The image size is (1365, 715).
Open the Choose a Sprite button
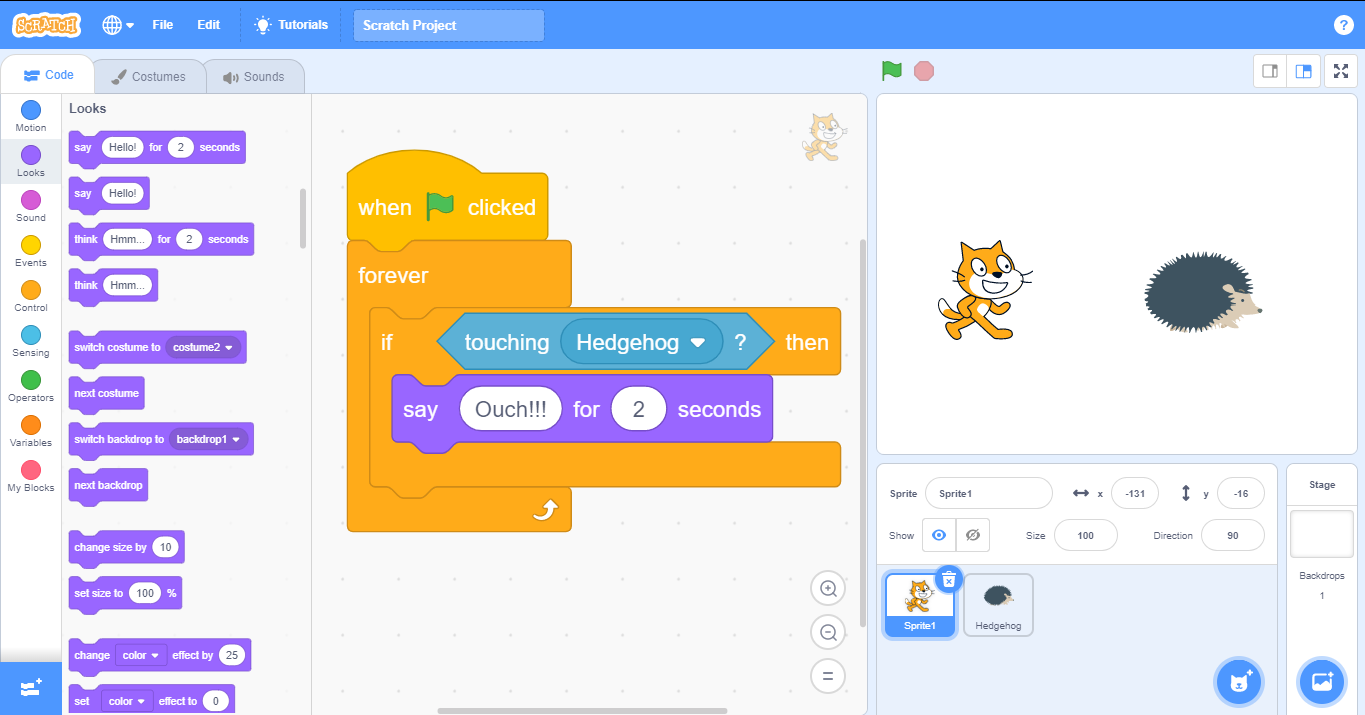pos(1240,682)
